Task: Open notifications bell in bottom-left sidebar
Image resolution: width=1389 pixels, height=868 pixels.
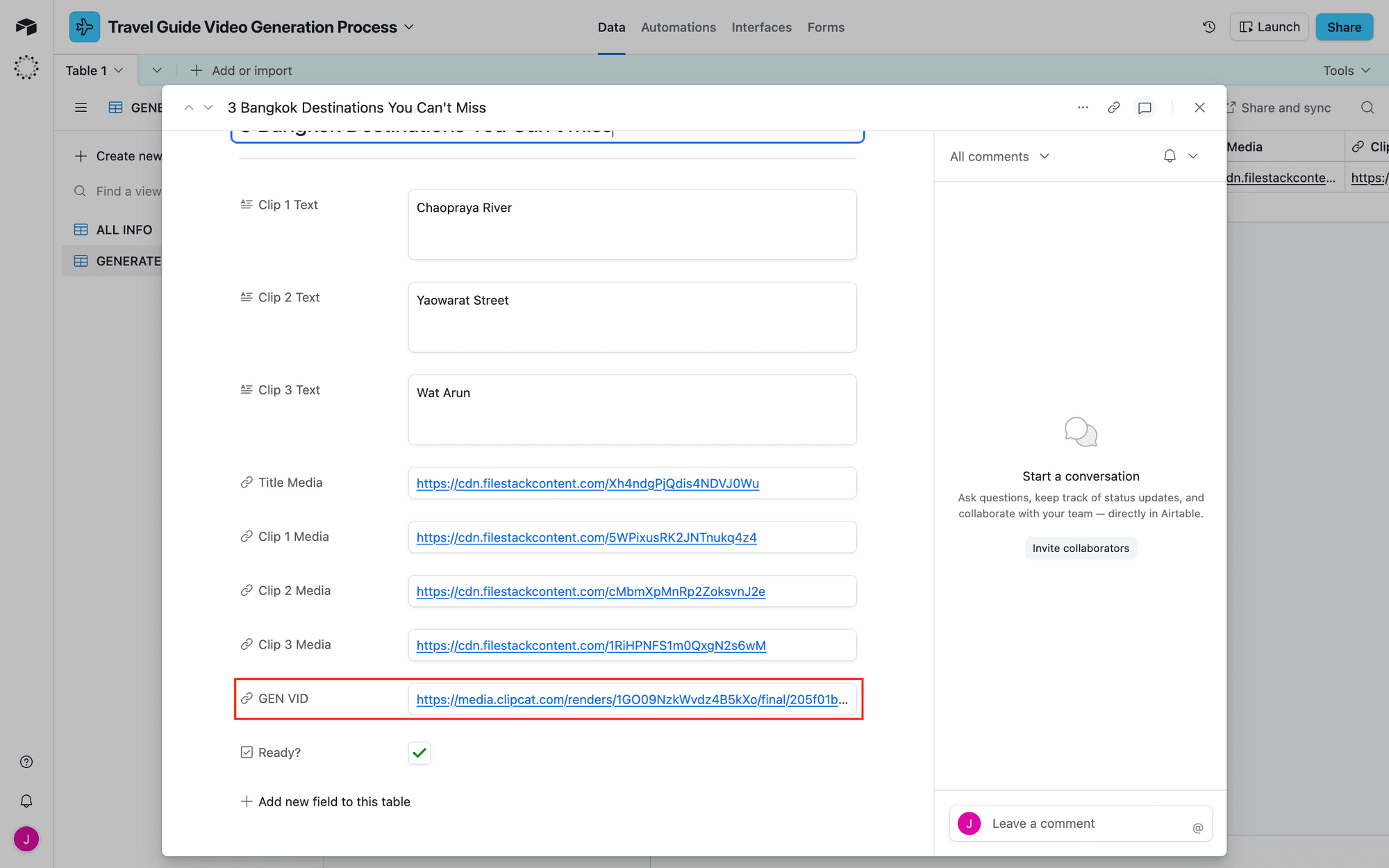Action: 26,801
